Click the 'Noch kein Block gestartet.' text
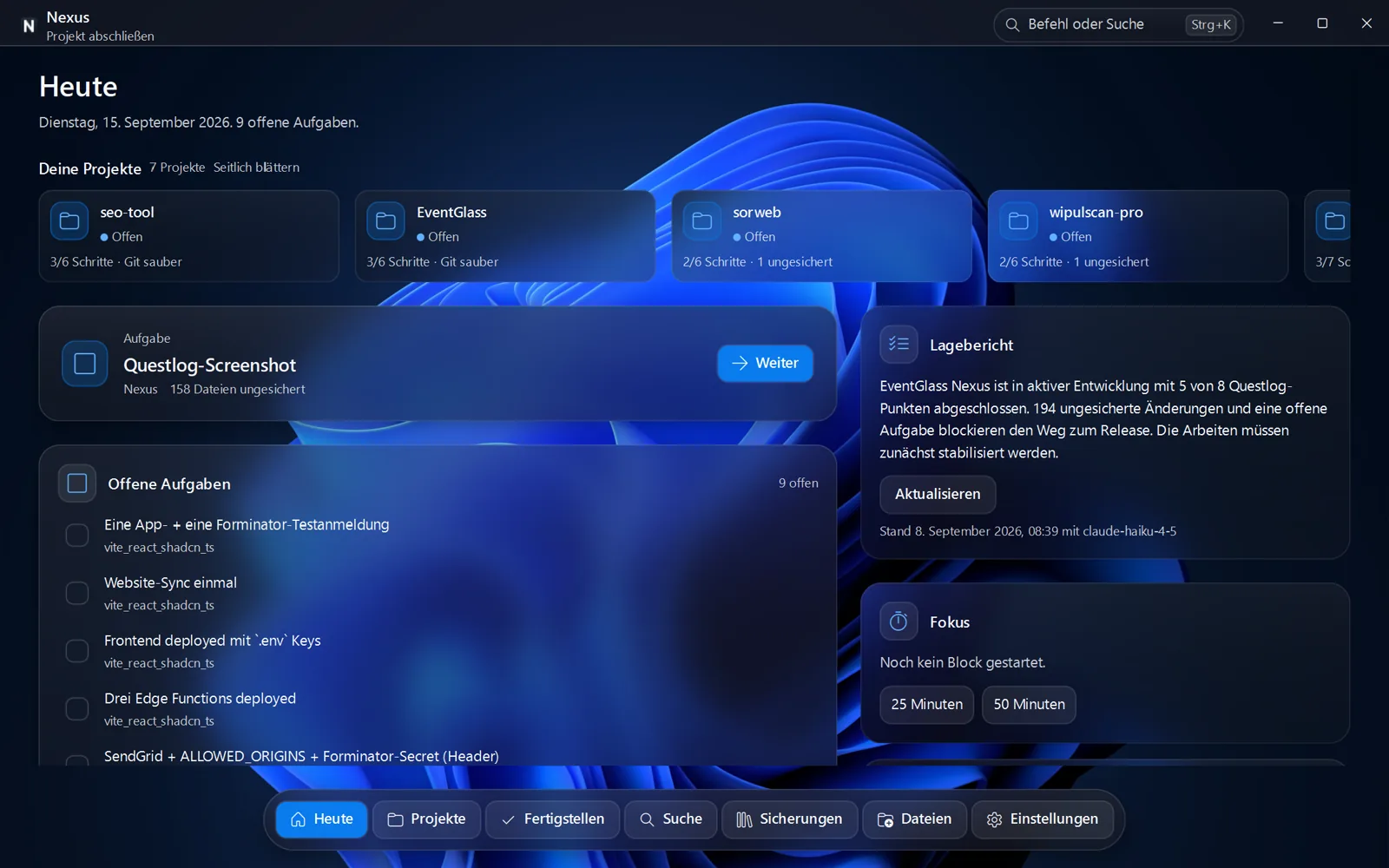The image size is (1389, 868). (x=963, y=662)
